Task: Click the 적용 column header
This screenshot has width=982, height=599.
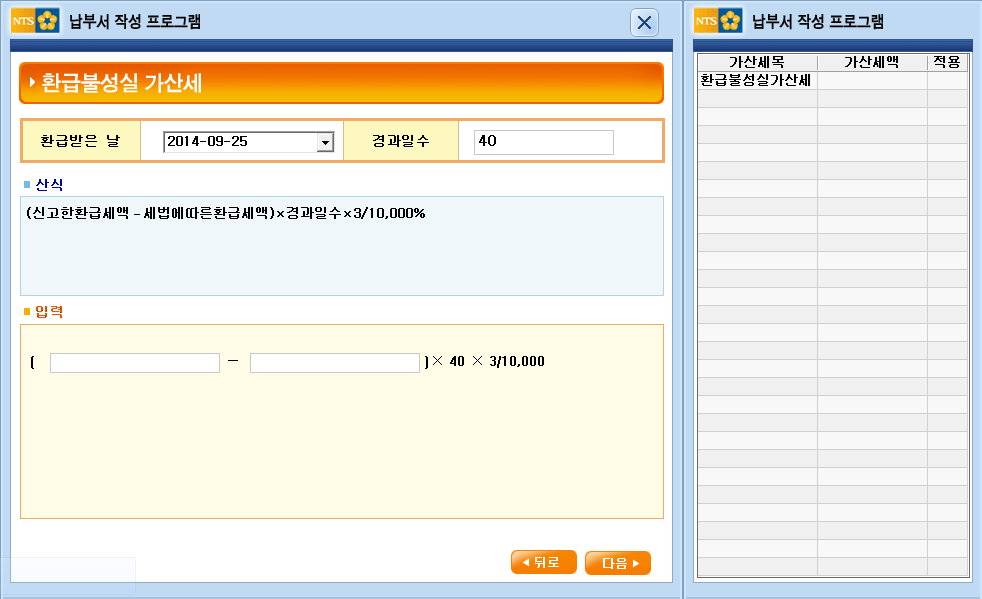Action: (947, 62)
